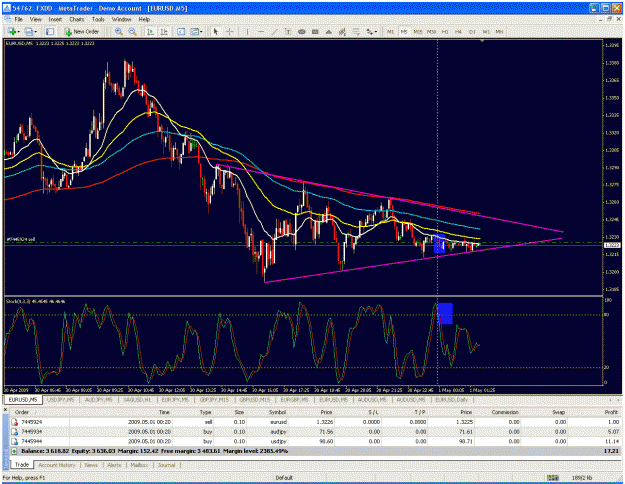Zoom in on the chart
This screenshot has width=625, height=484.
coord(118,31)
